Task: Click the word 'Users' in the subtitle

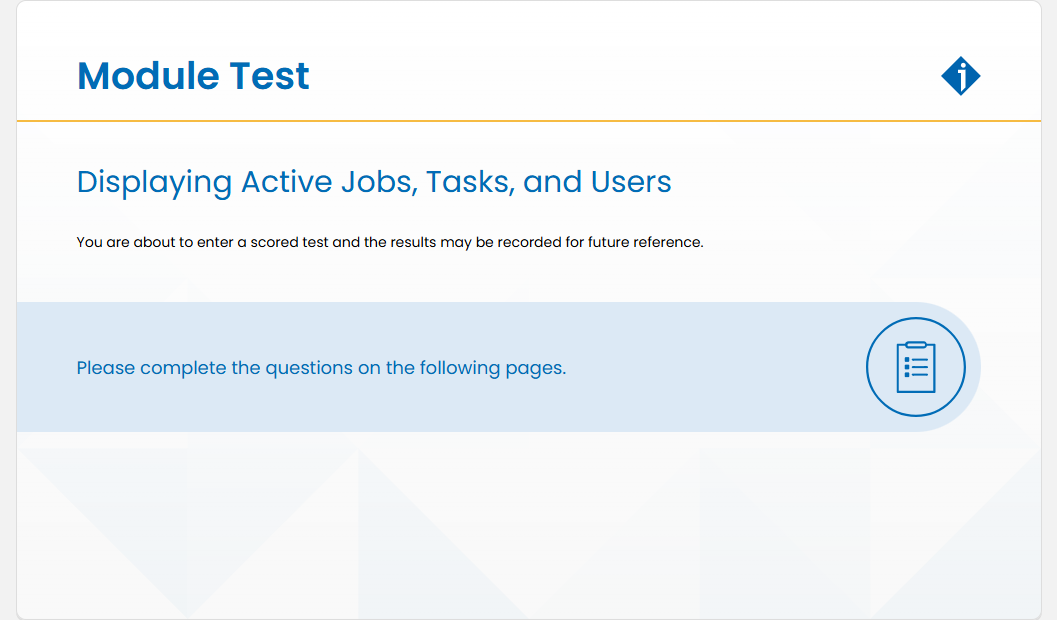Action: [x=631, y=182]
